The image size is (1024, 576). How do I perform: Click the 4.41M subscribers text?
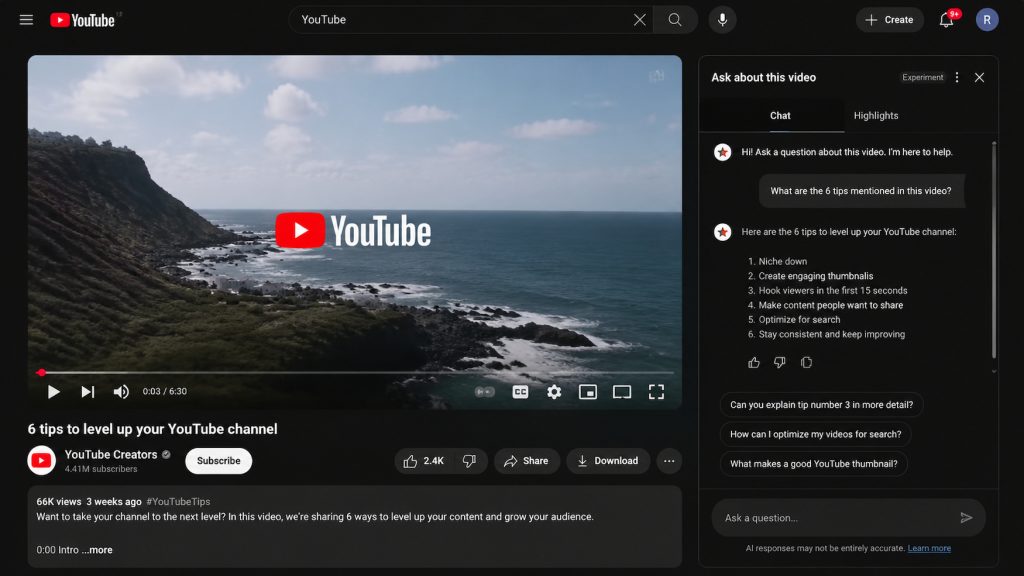point(101,469)
